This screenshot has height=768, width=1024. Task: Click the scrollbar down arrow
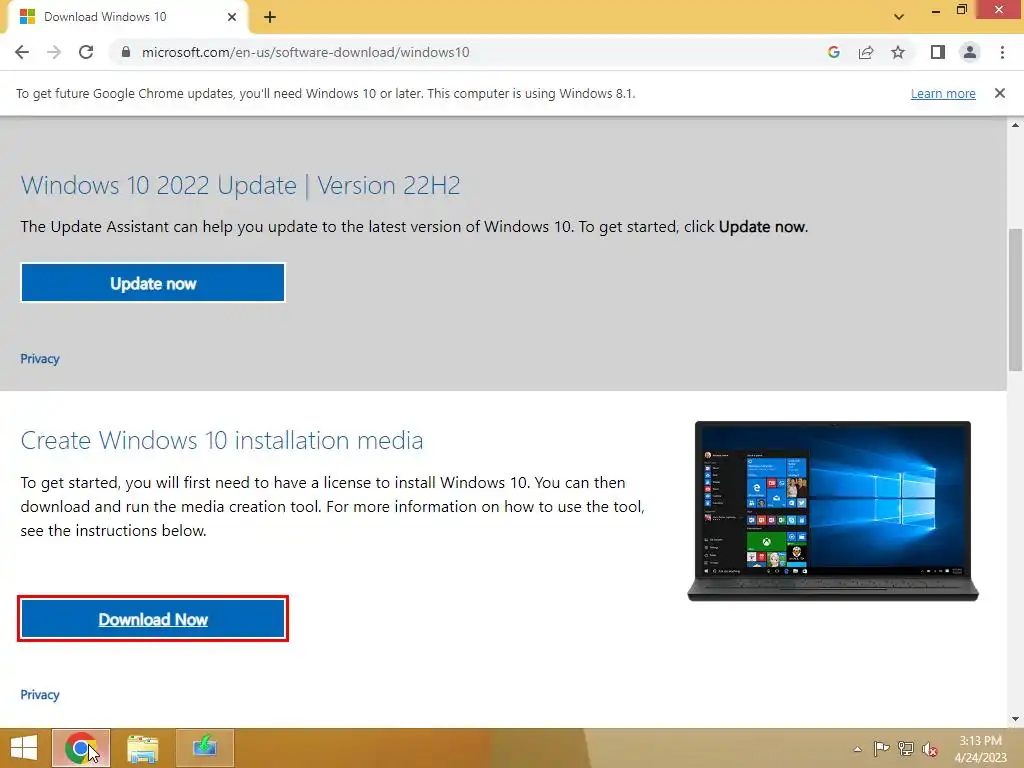click(x=1016, y=719)
